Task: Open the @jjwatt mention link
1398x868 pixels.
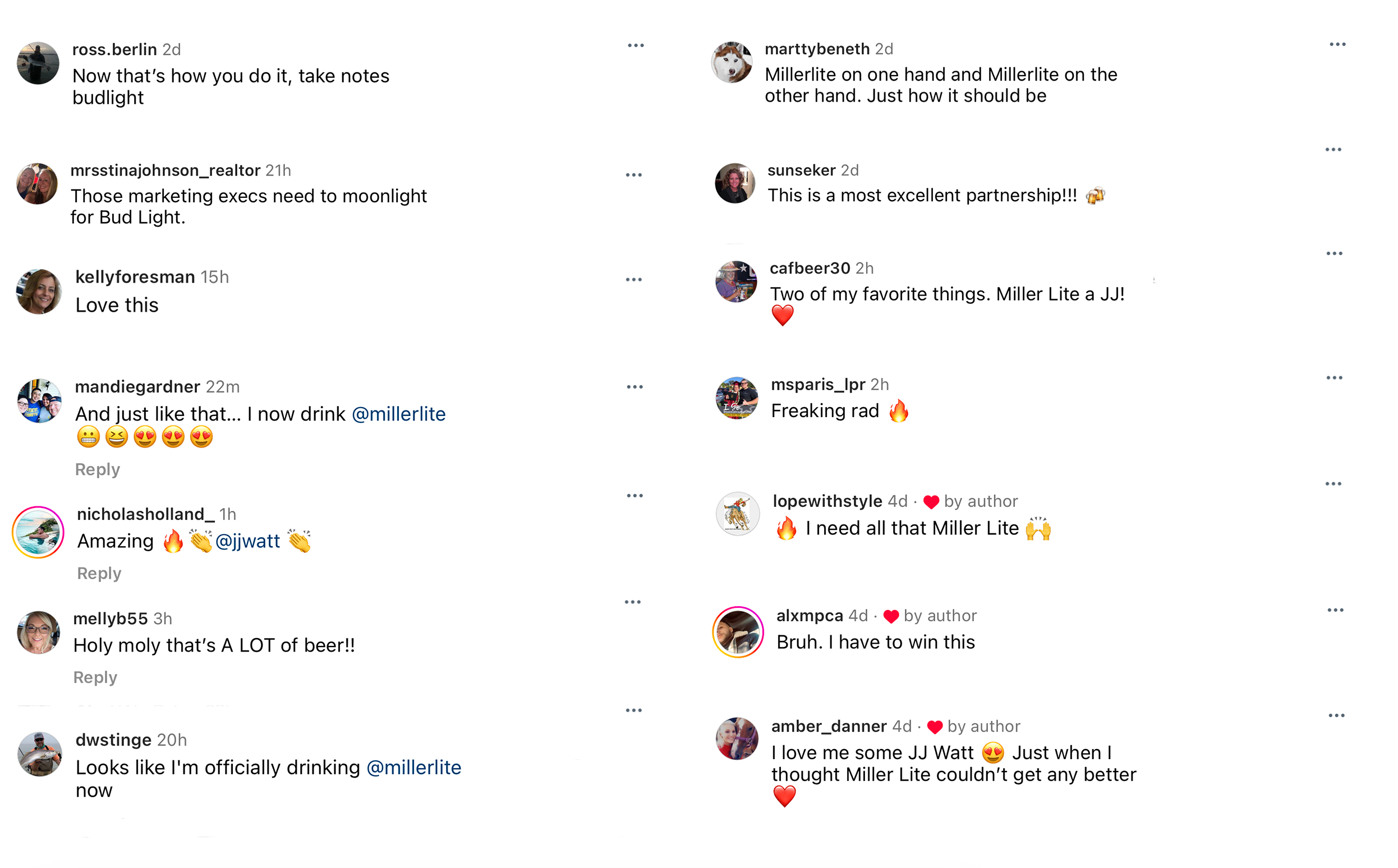Action: [x=247, y=541]
